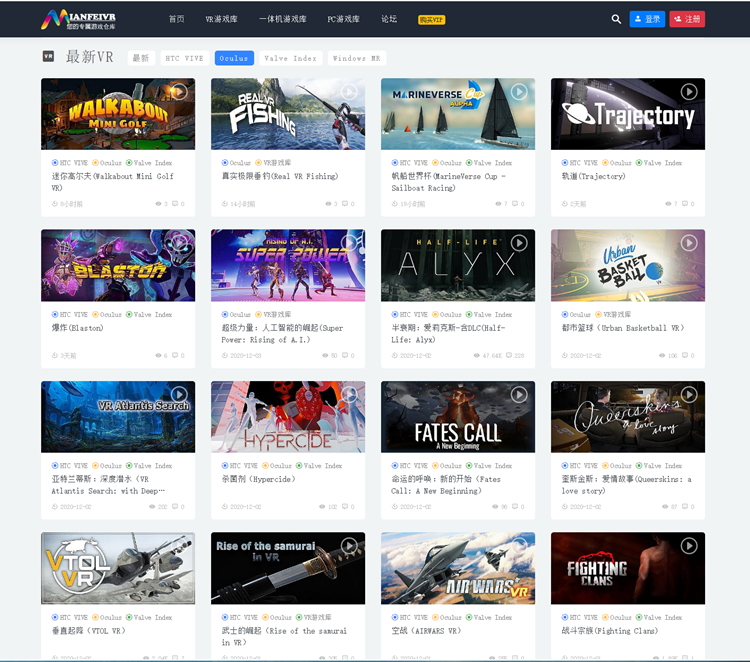Open the Urban Basketball thumbnail image
750x662 pixels.
[628, 265]
